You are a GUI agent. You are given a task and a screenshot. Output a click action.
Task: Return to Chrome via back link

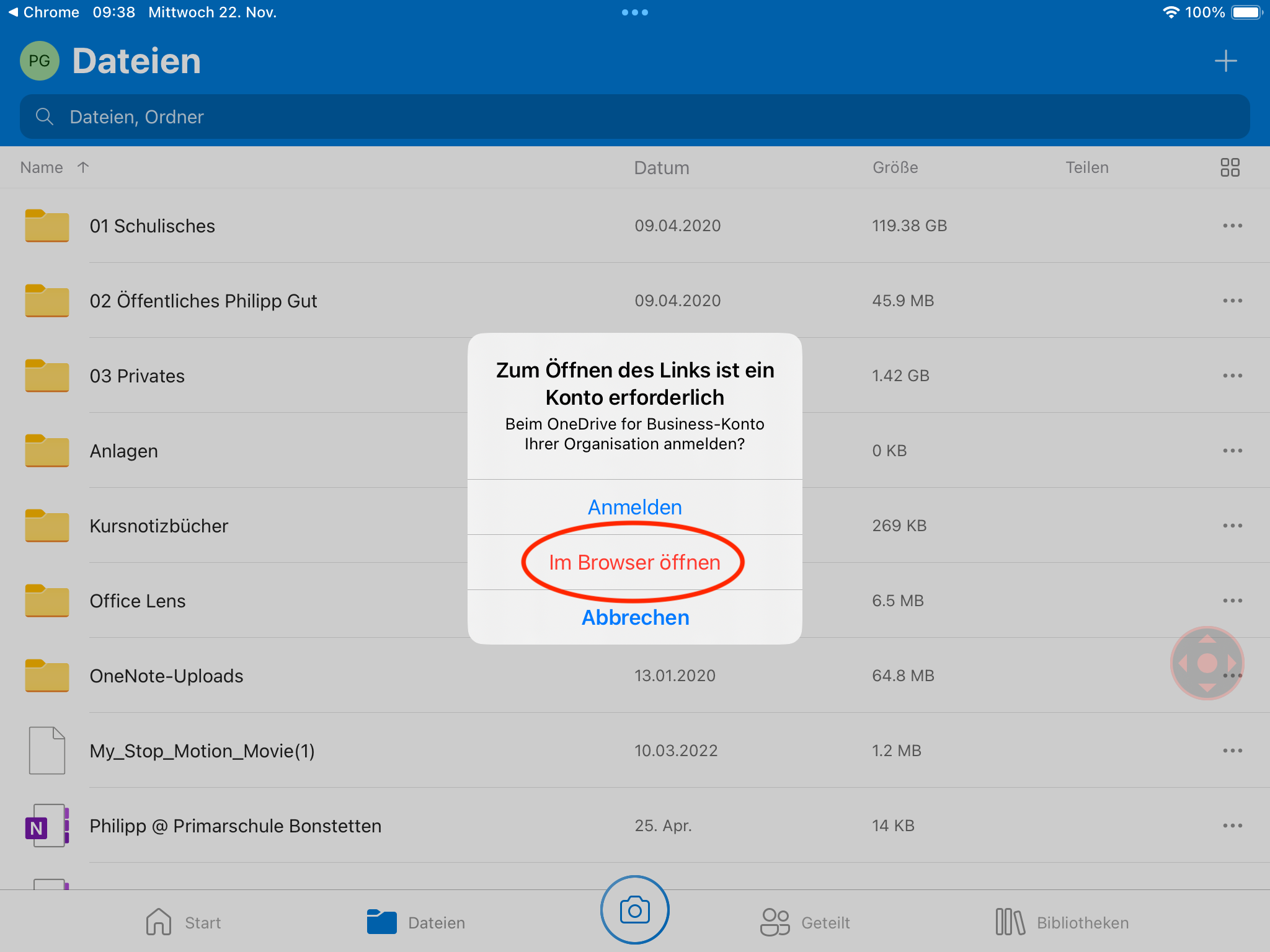point(43,12)
